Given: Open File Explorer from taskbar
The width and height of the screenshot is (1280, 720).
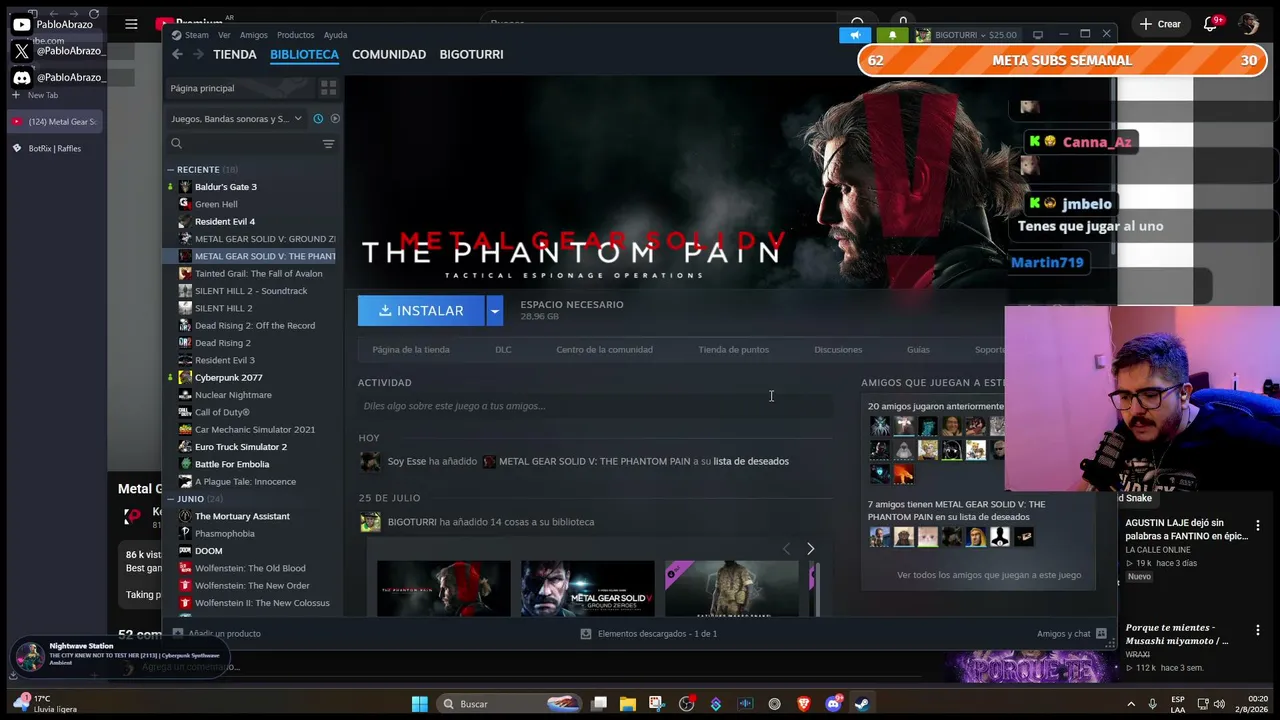Looking at the screenshot, I should tap(627, 704).
